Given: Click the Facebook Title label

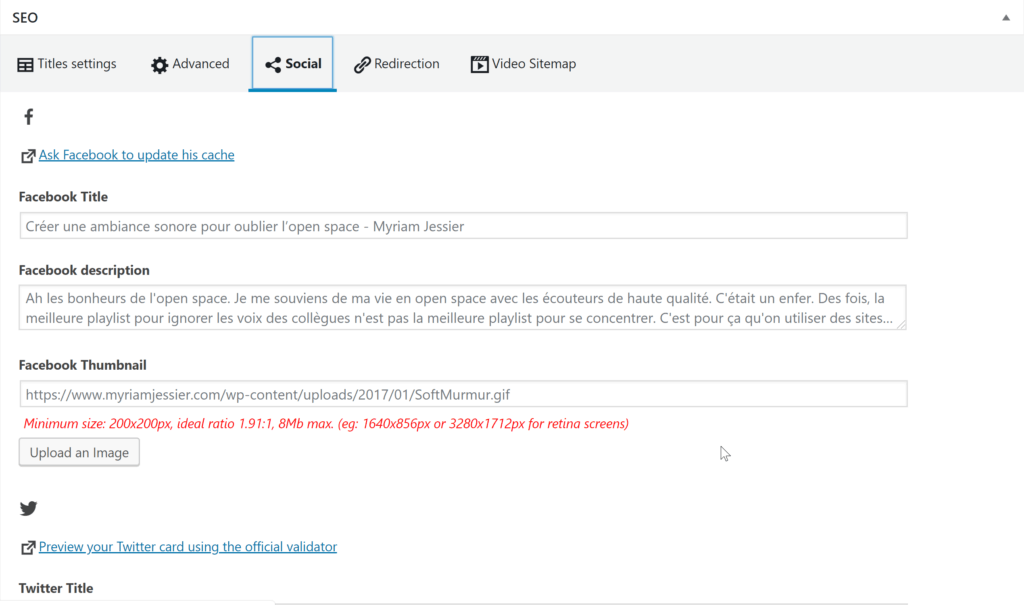Looking at the screenshot, I should (63, 197).
